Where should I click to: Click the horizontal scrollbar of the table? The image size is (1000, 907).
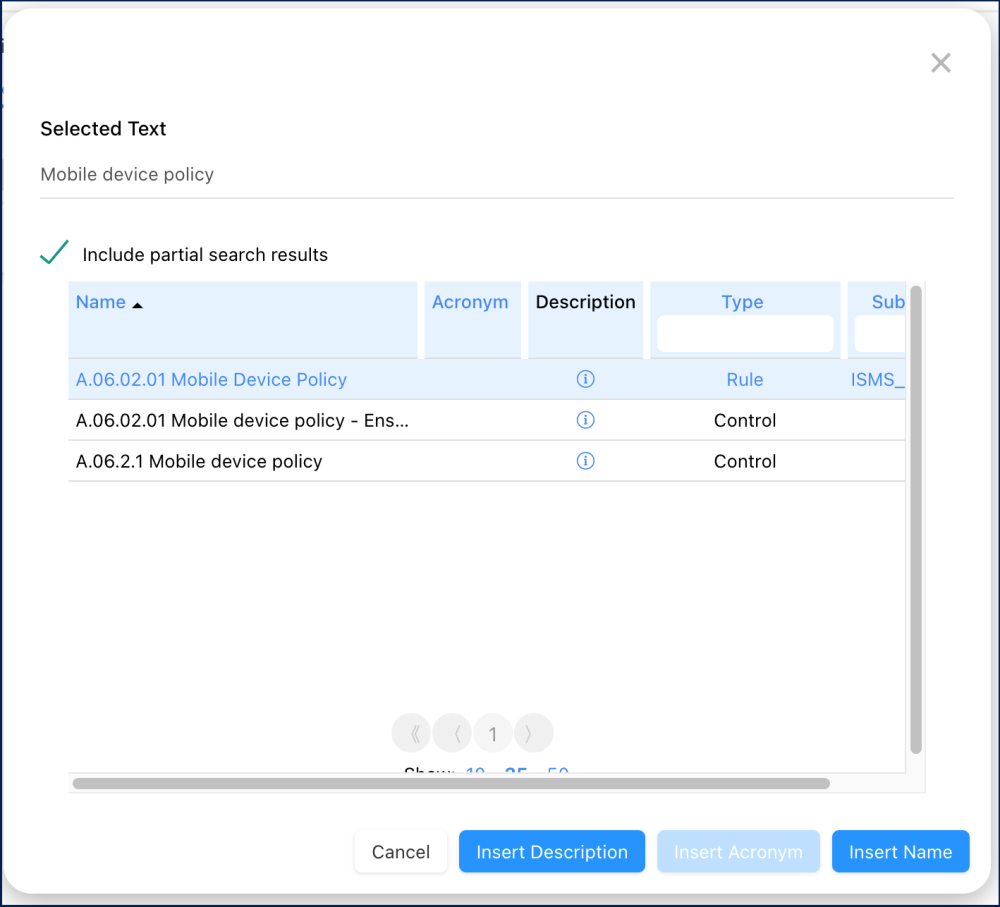[450, 784]
